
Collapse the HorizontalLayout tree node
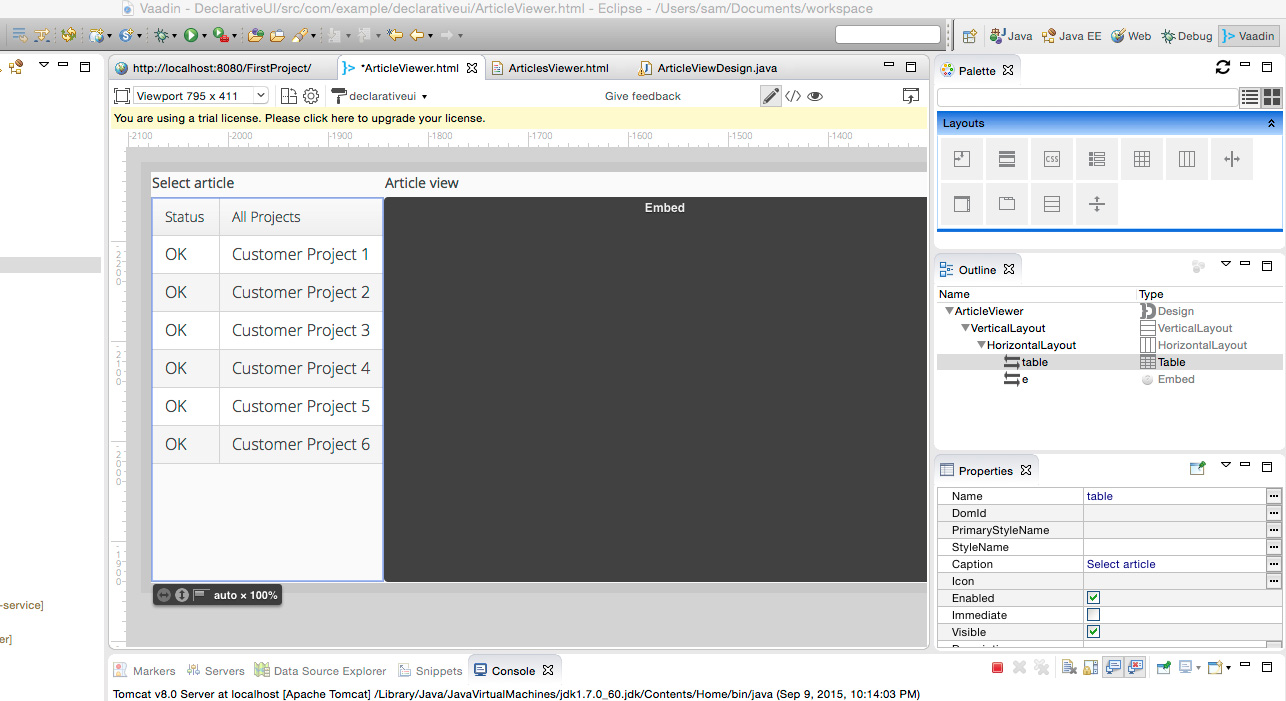(982, 345)
